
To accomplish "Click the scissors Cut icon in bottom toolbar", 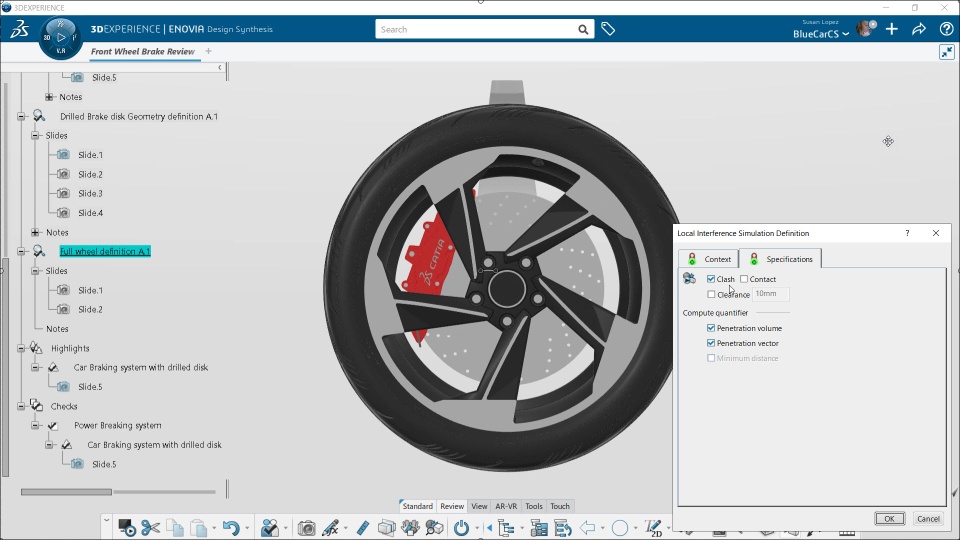I will pyautogui.click(x=150, y=527).
